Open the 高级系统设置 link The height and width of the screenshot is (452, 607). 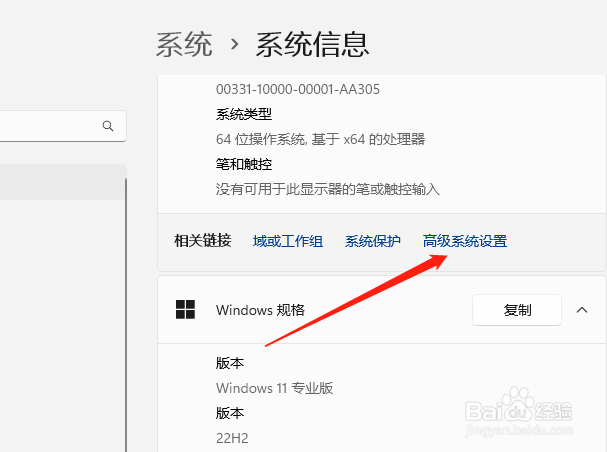point(465,241)
